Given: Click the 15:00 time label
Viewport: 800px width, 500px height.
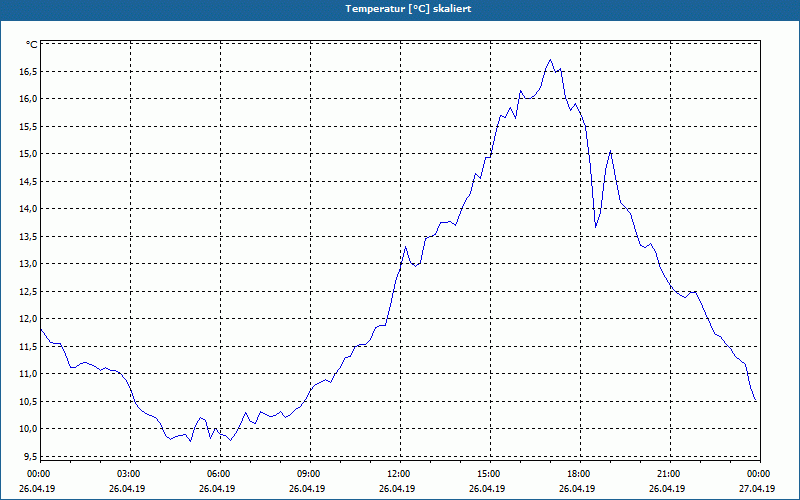Looking at the screenshot, I should click(490, 474).
